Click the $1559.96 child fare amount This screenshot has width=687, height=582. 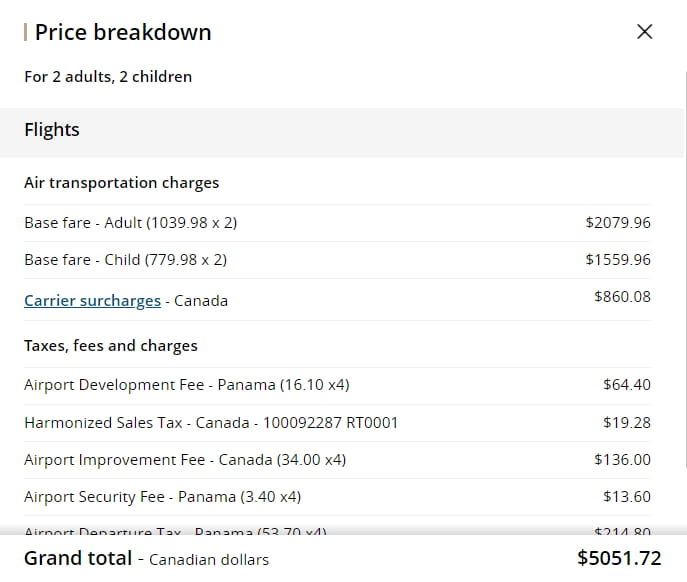[618, 260]
